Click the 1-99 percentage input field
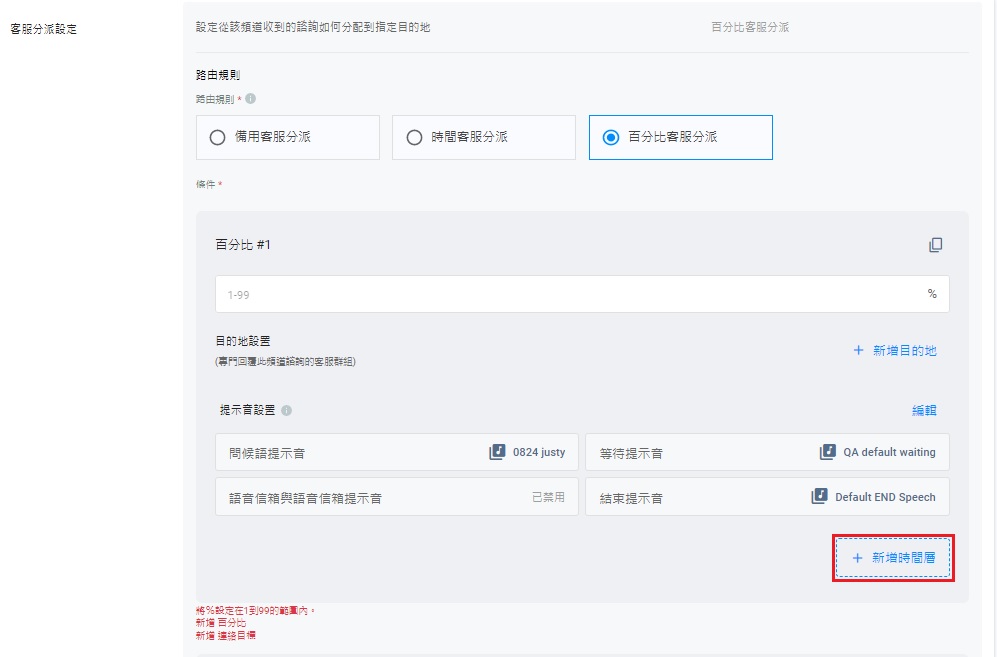 click(x=582, y=294)
